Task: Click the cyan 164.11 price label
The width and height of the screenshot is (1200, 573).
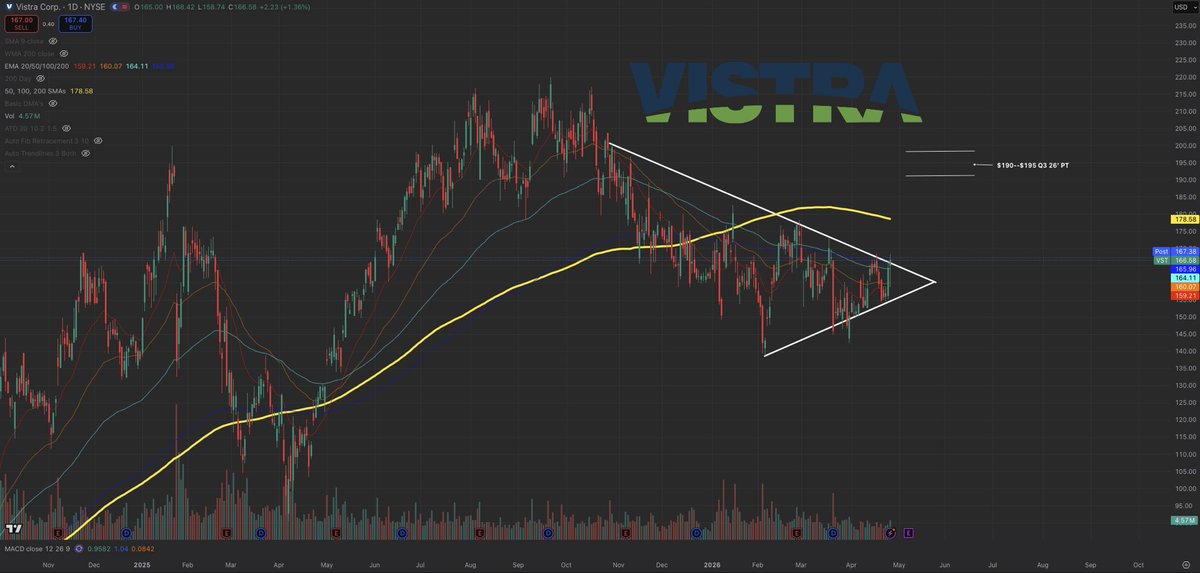Action: [x=1185, y=278]
